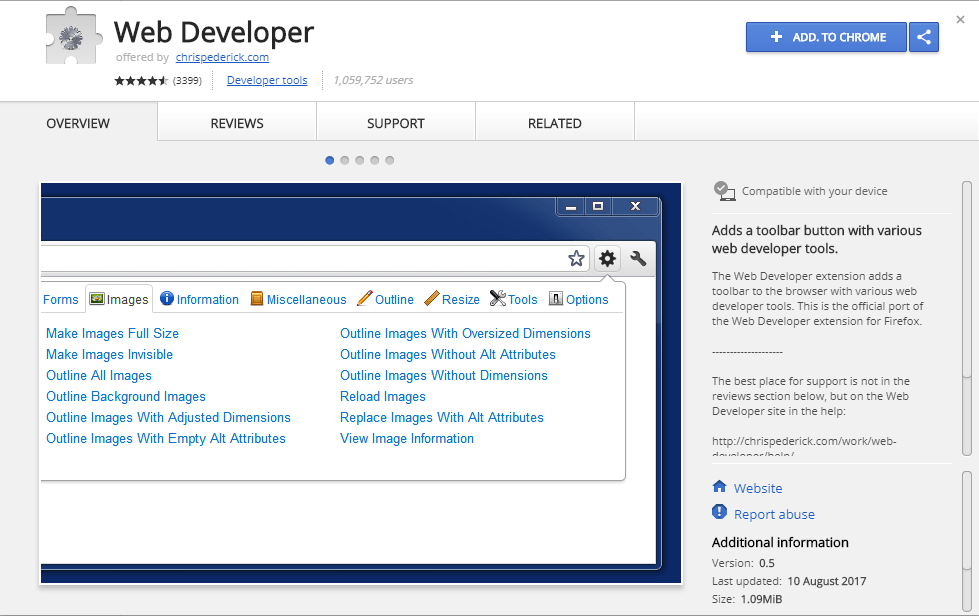Screen dimensions: 979x616
Task: Switch to the Support tab
Action: tap(396, 123)
